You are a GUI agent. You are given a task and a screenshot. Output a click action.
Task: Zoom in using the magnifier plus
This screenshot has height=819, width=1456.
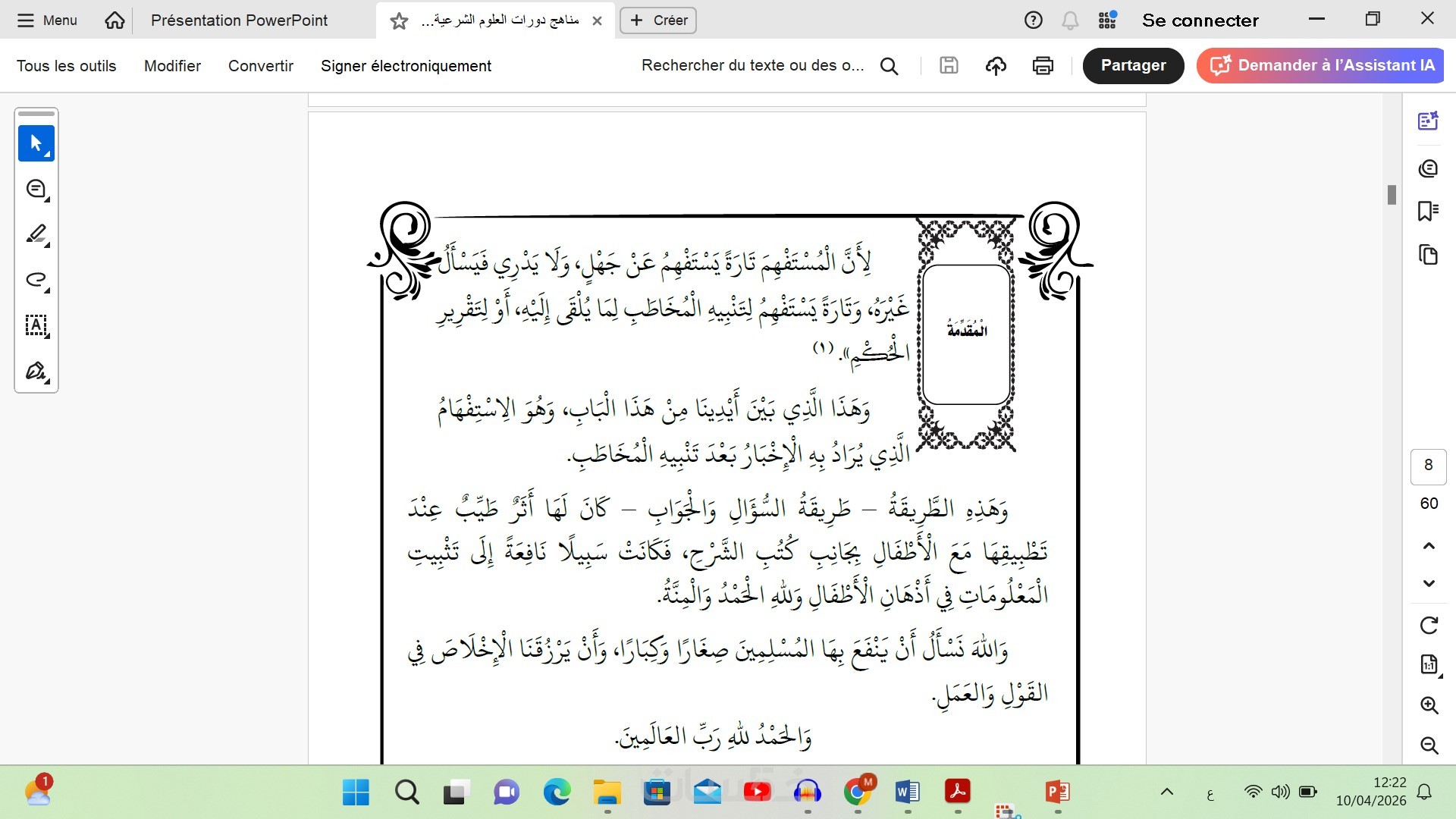tap(1429, 705)
